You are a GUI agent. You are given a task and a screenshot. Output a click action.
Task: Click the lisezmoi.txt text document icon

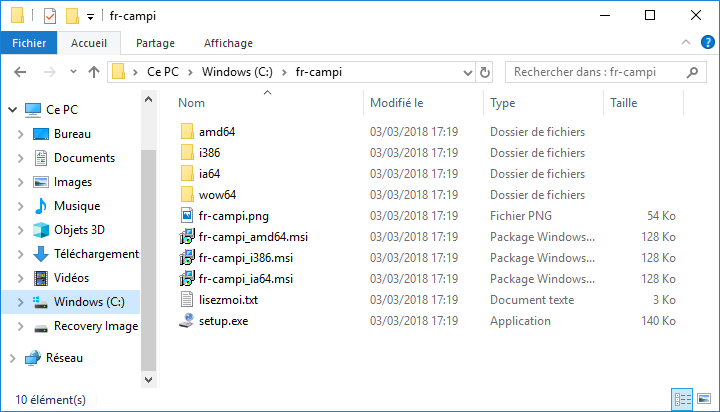(187, 299)
